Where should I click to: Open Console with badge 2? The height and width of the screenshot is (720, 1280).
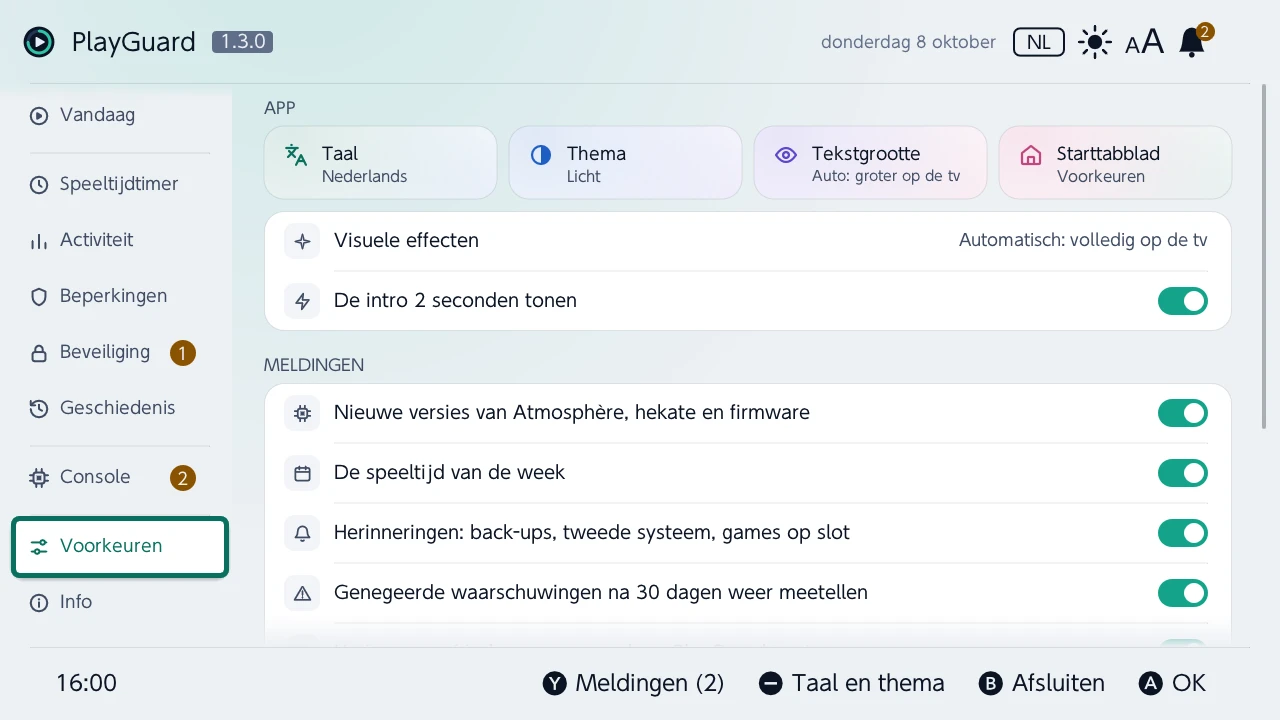tap(120, 477)
